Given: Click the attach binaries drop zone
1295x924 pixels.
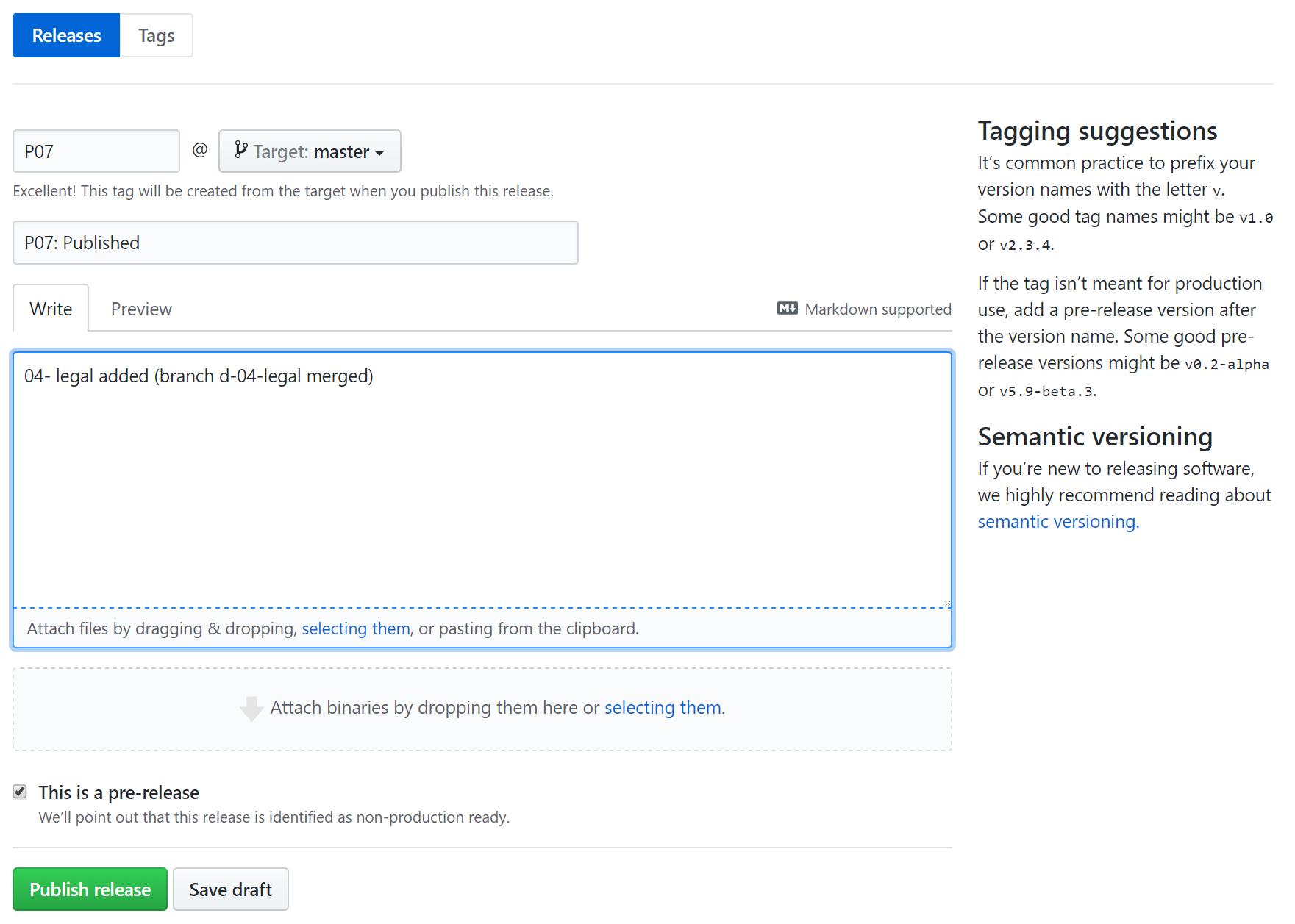Looking at the screenshot, I should [x=482, y=708].
